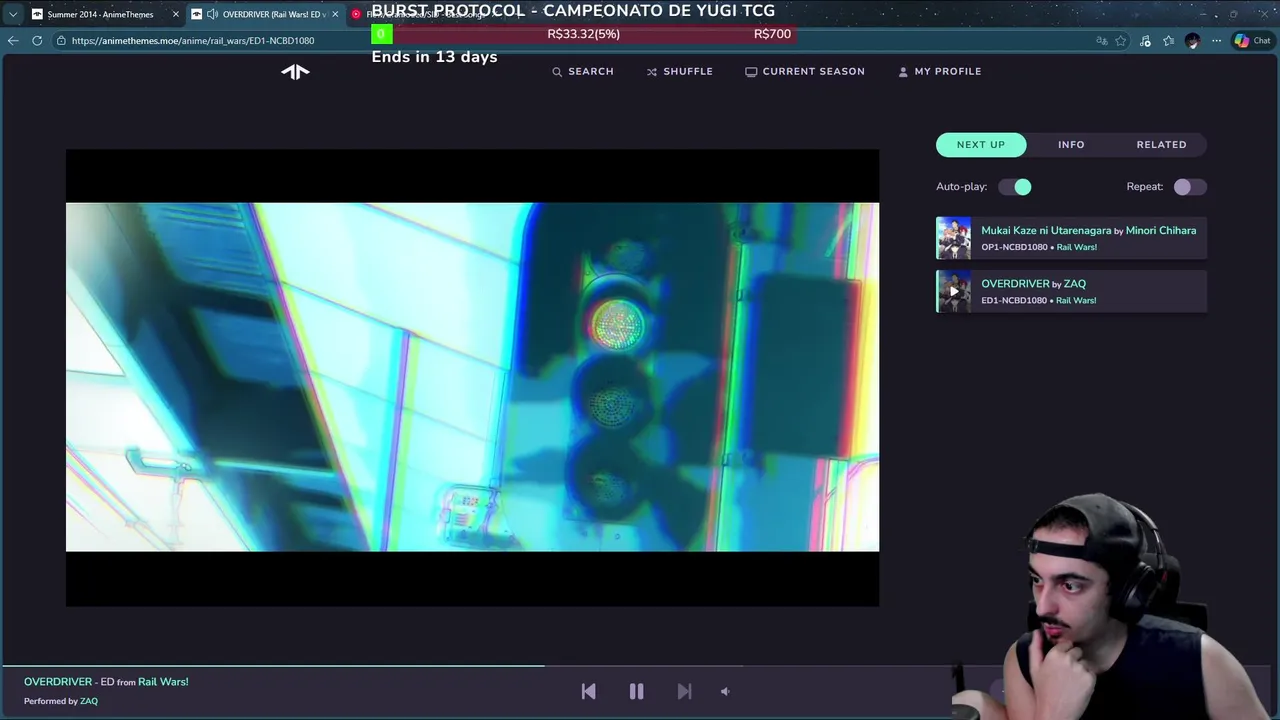The height and width of the screenshot is (720, 1280).
Task: Select the OVERDRIVER (Rail Wars! ED) browser tab
Action: 266,14
